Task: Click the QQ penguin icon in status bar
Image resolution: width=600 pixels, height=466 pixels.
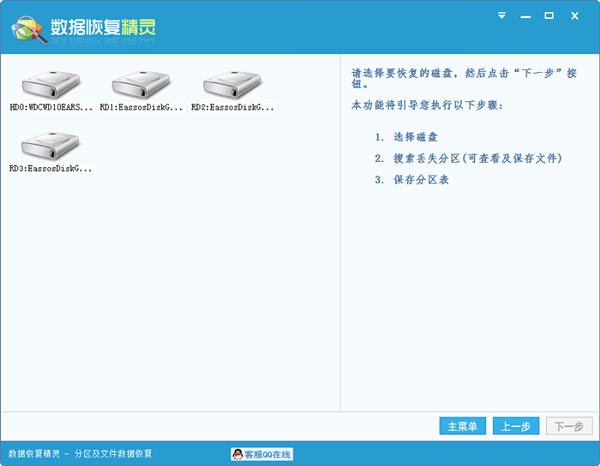Action: tap(239, 454)
